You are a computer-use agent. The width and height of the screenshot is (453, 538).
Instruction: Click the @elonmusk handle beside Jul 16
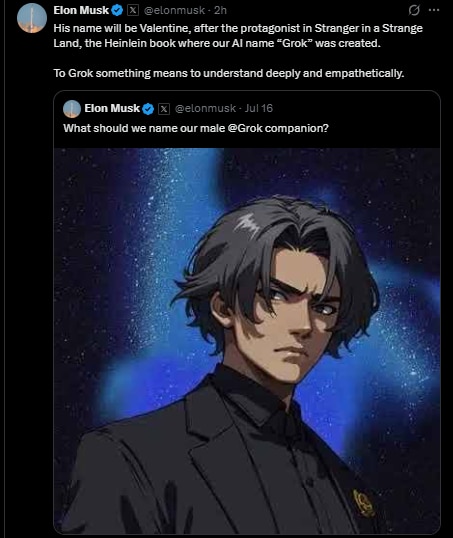tap(205, 108)
